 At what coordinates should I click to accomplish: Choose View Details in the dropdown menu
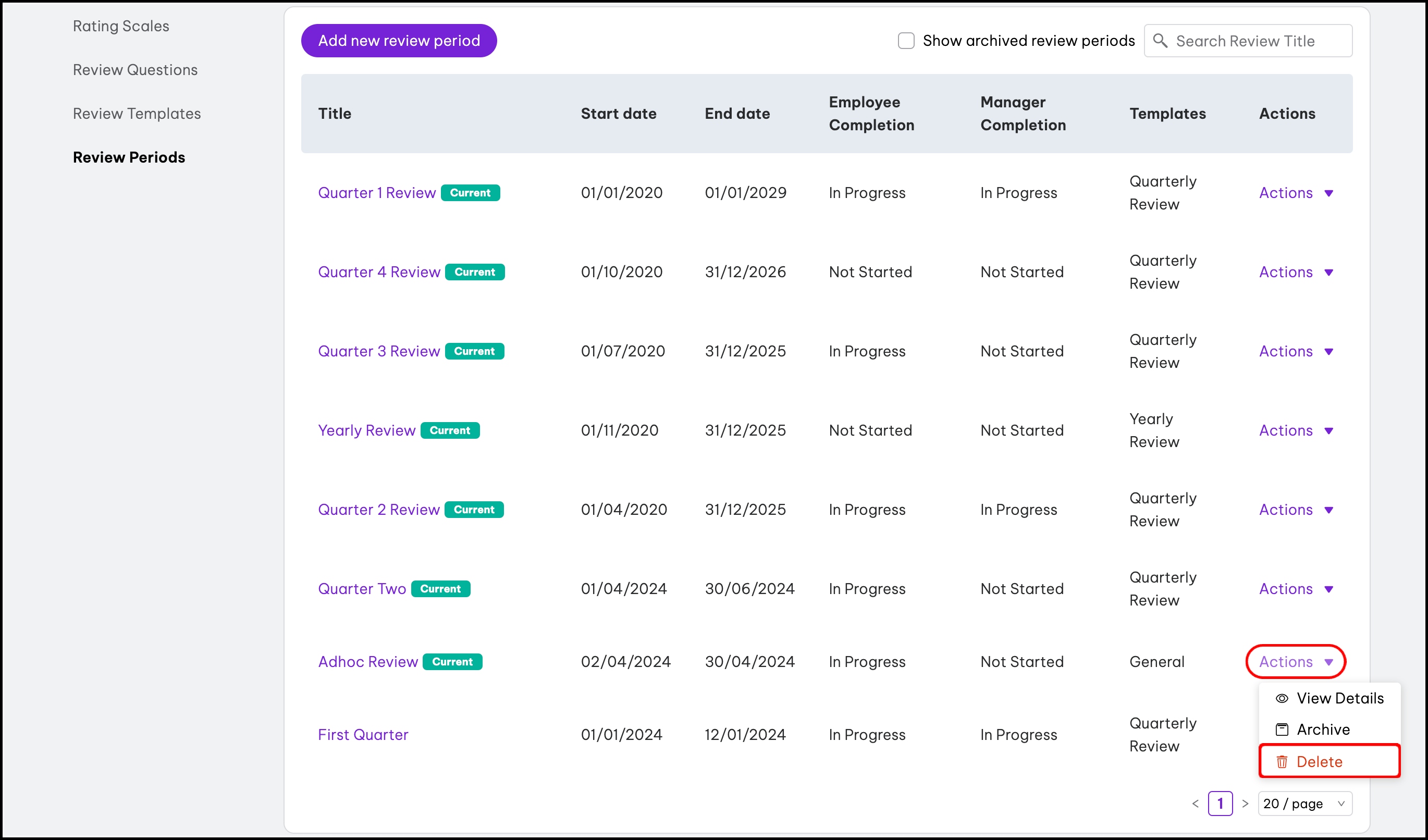1339,698
